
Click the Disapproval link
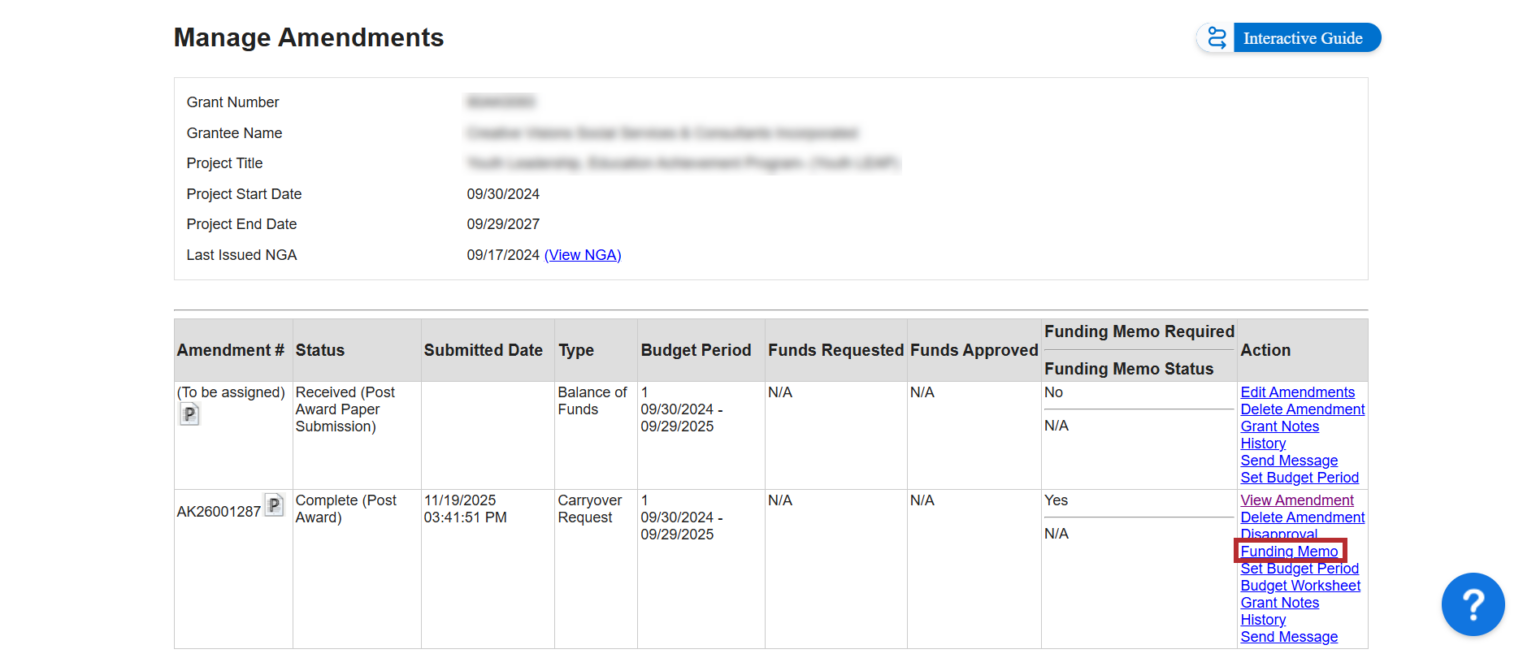click(1278, 535)
